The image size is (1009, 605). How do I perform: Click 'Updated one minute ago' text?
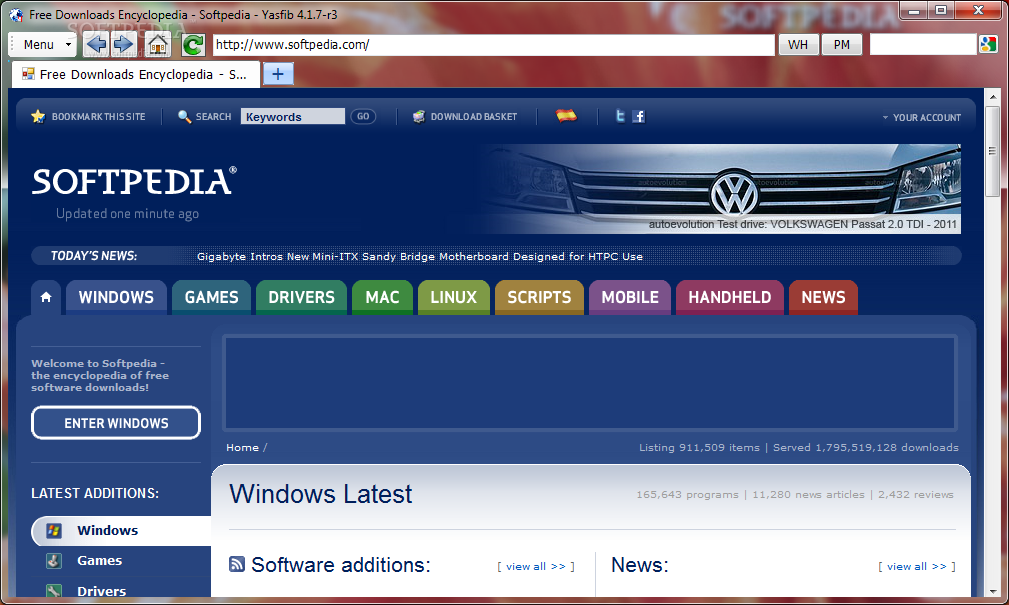coord(127,214)
